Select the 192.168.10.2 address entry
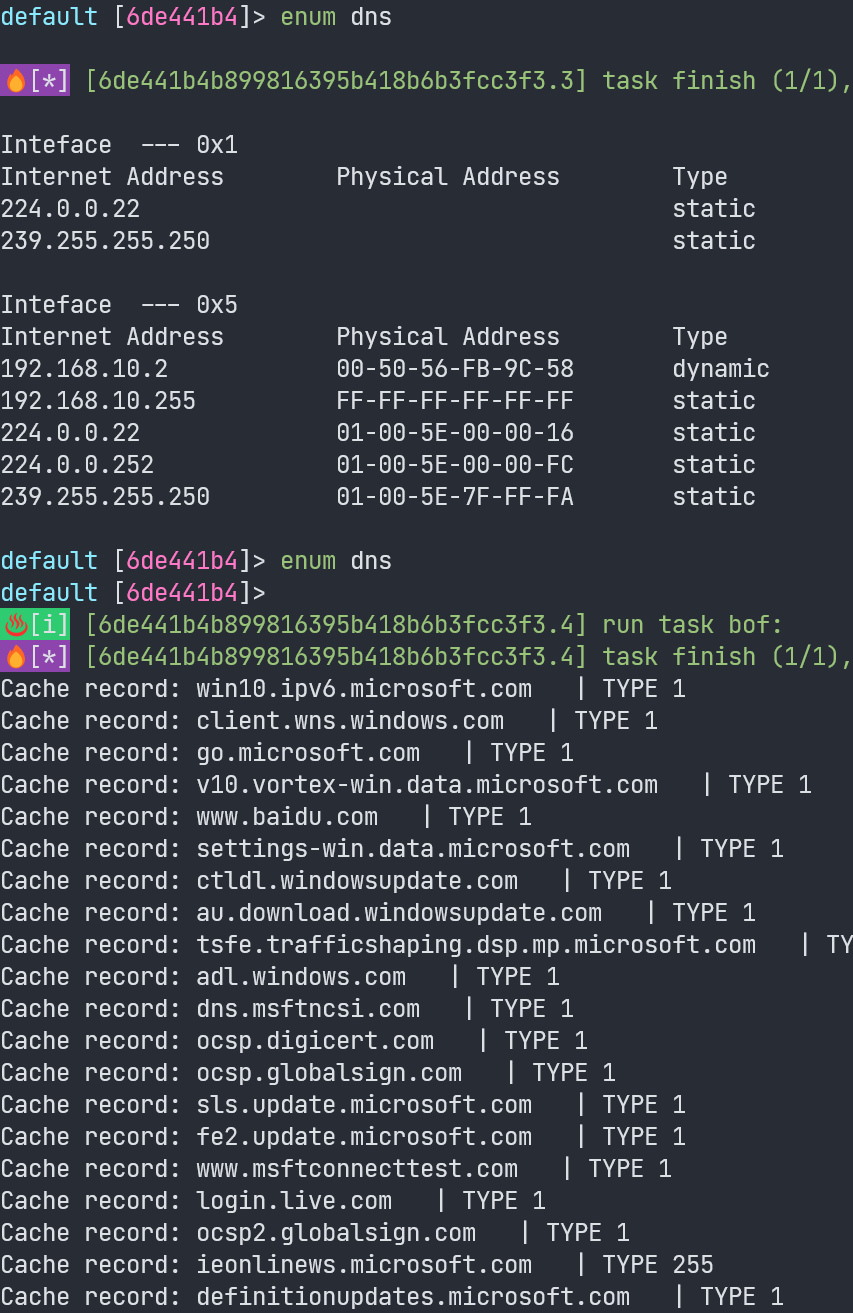The image size is (853, 1313). pos(84,369)
